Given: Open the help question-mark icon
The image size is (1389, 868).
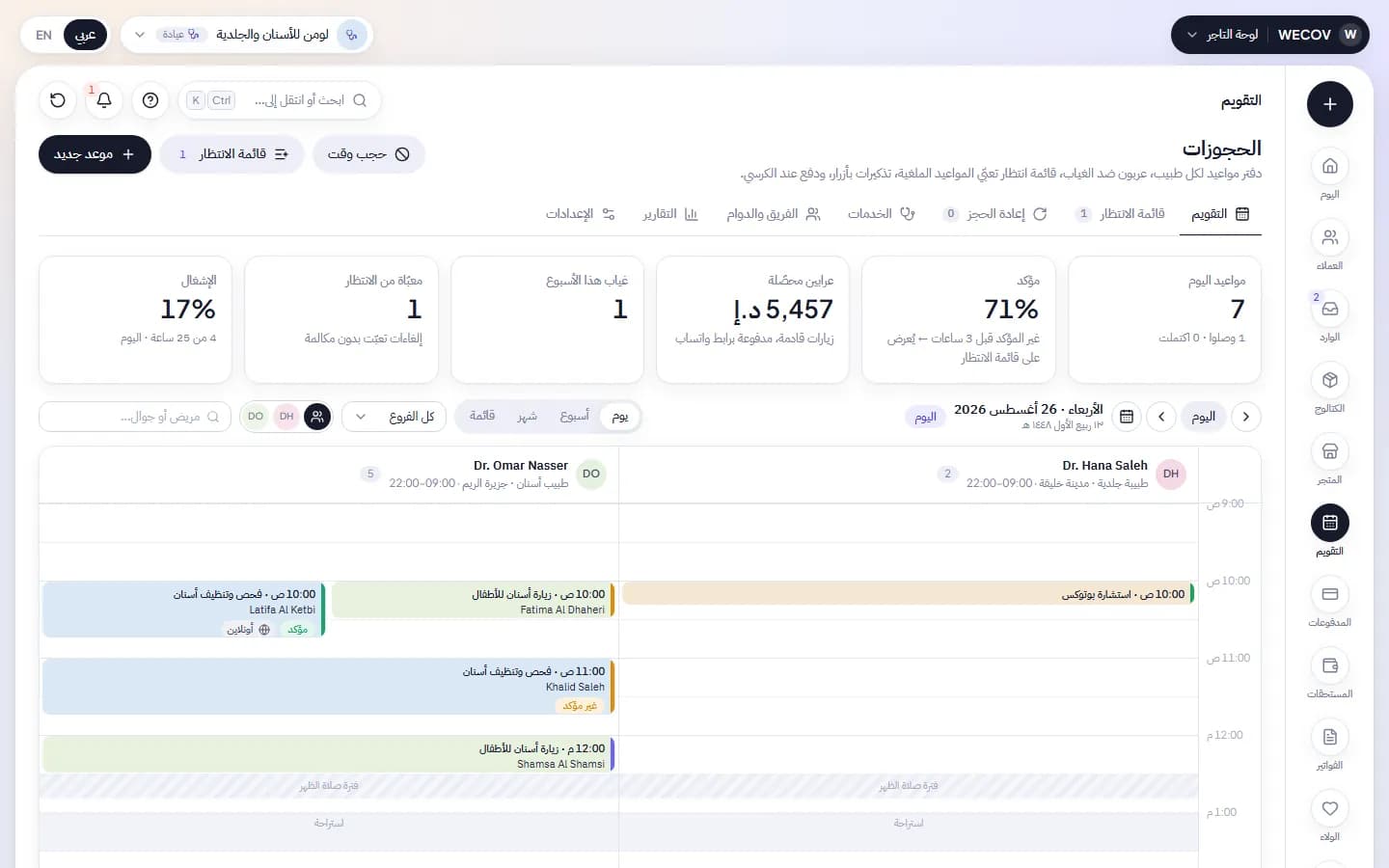Looking at the screenshot, I should pyautogui.click(x=150, y=100).
